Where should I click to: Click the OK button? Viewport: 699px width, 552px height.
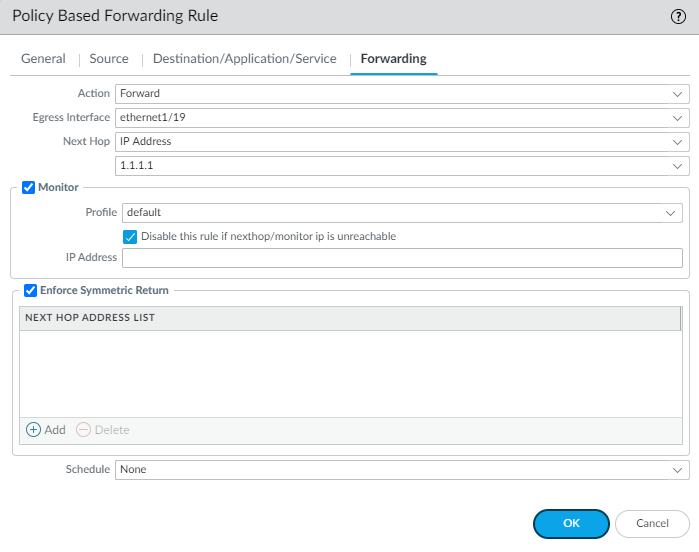tap(571, 523)
